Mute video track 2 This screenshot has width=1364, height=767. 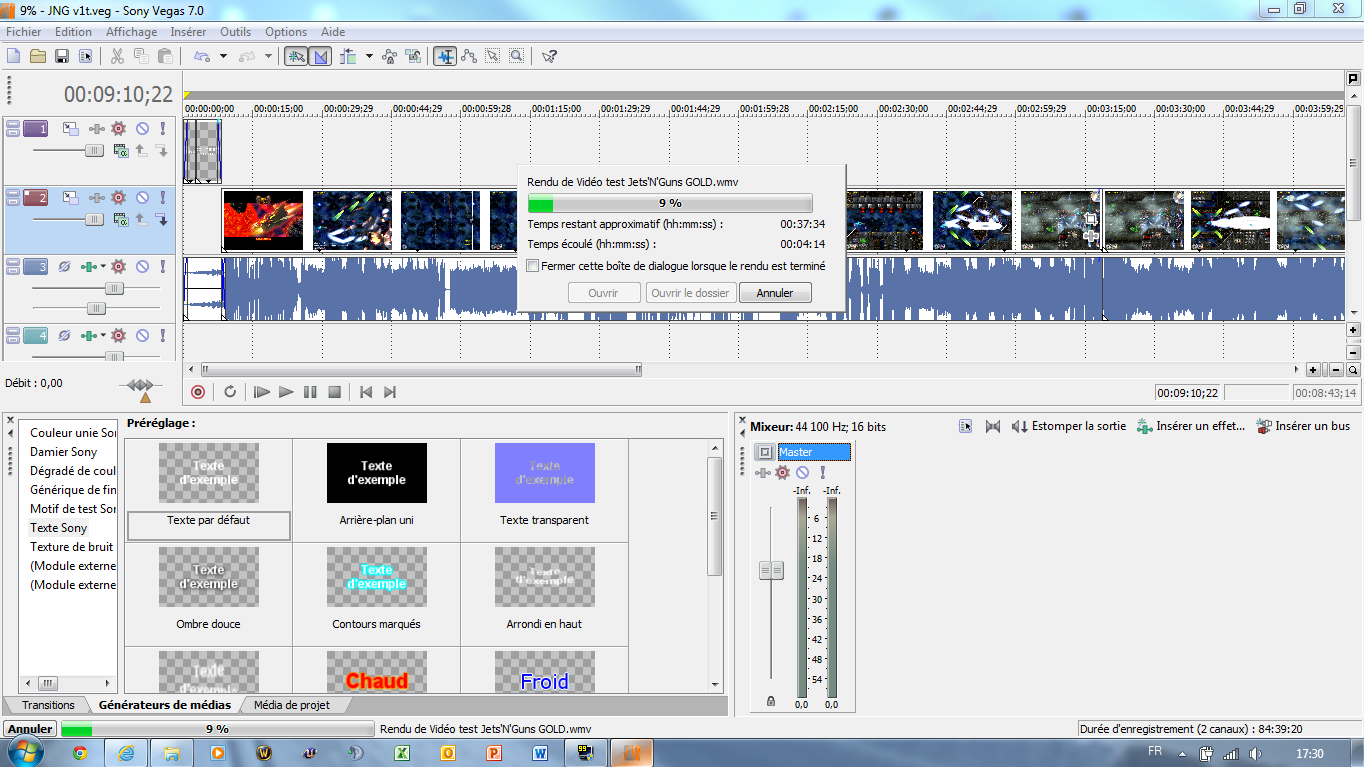143,198
